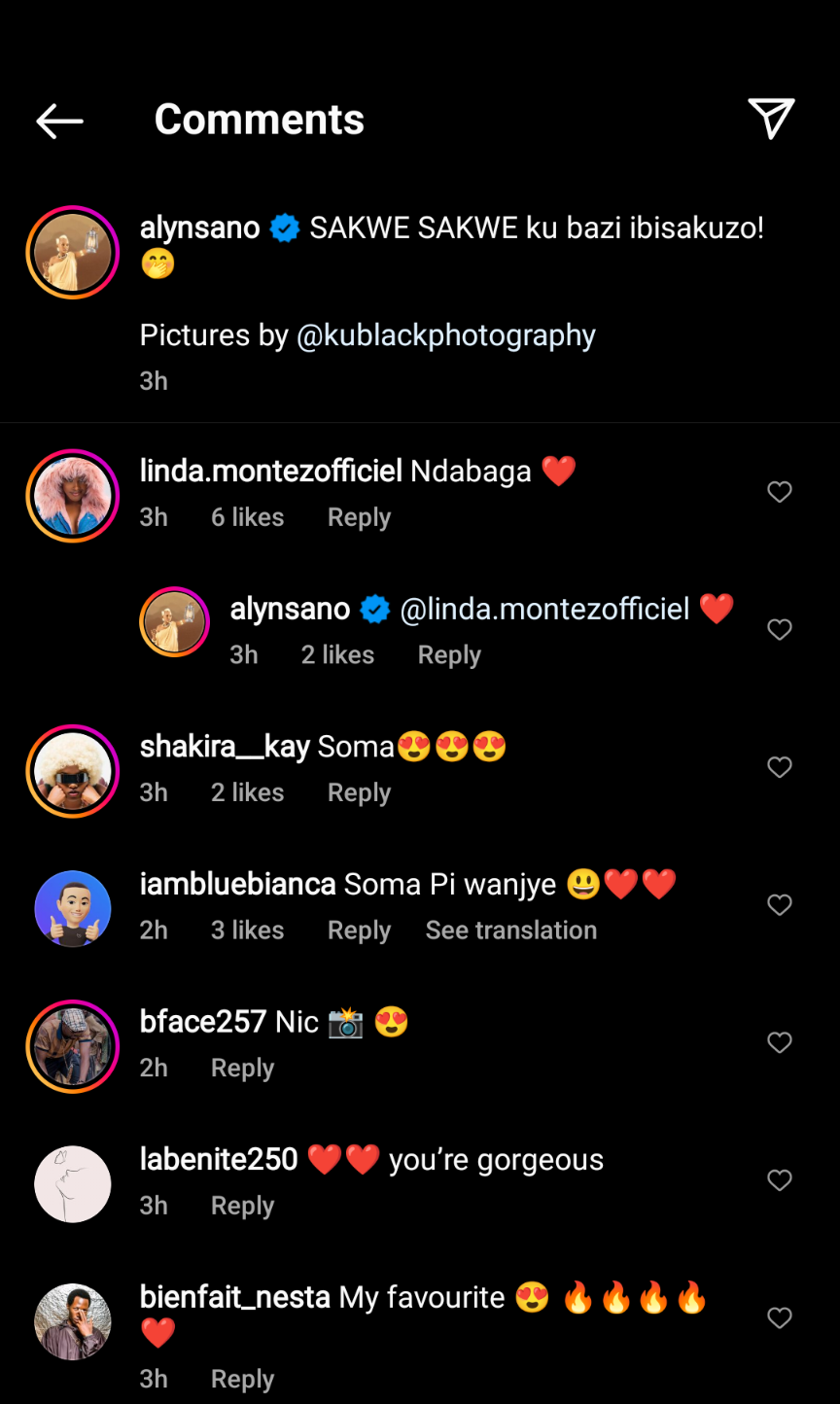Reply to linda.montezofficiel's comment

[x=359, y=517]
